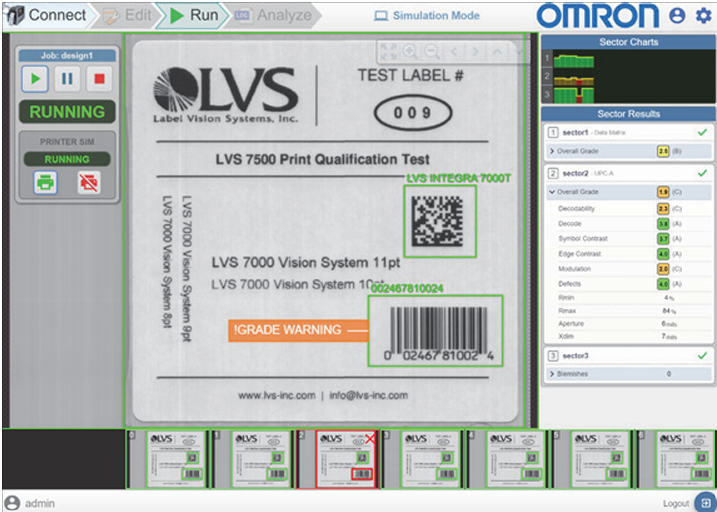Zoom in on the label image
This screenshot has height=512, width=717.
[410, 52]
